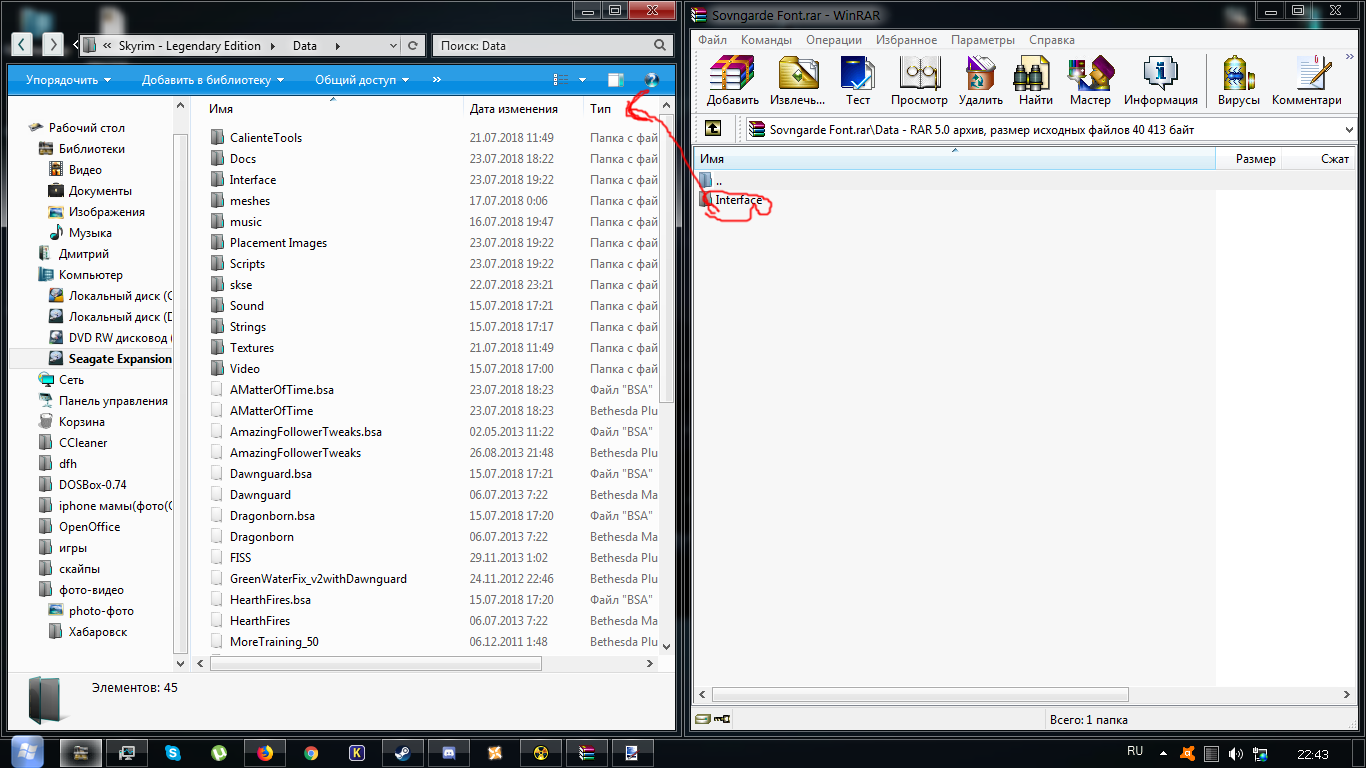The height and width of the screenshot is (768, 1366).
Task: Click the Data breadcrumb in address bar
Action: [x=305, y=46]
